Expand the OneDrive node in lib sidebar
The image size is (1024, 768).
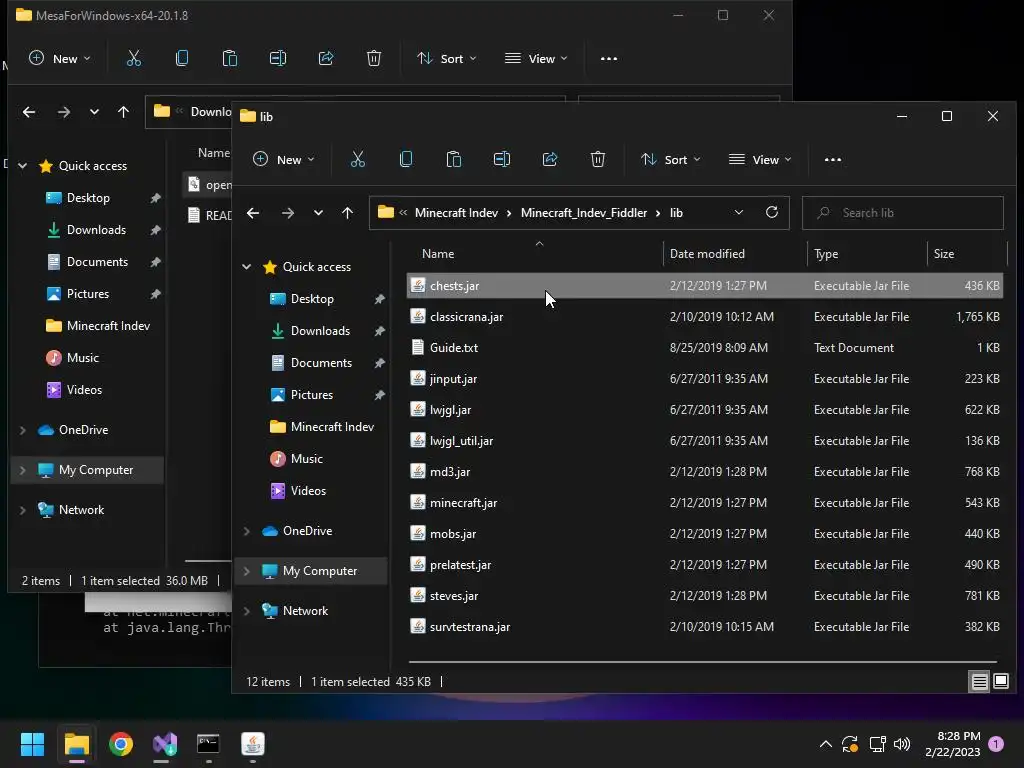click(247, 531)
